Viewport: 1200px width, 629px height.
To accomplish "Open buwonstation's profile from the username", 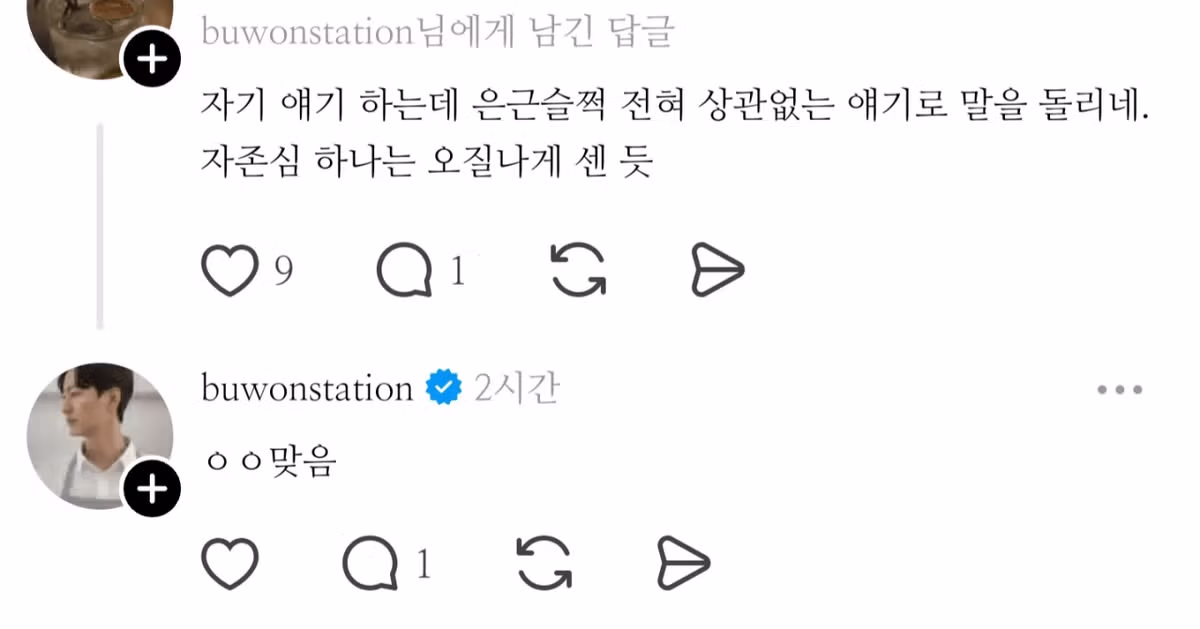I will click(x=305, y=388).
